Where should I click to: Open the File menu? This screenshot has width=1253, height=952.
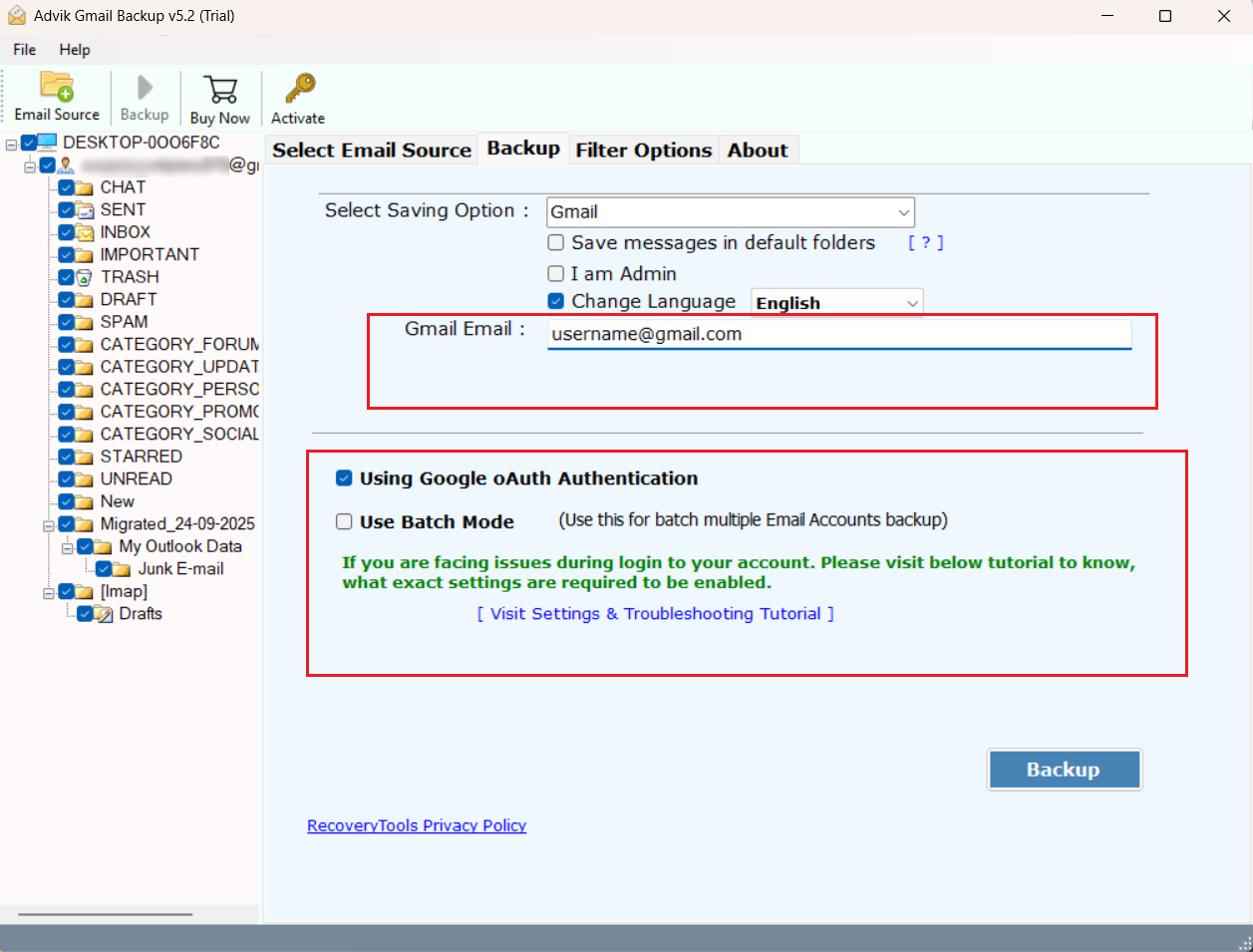point(25,49)
